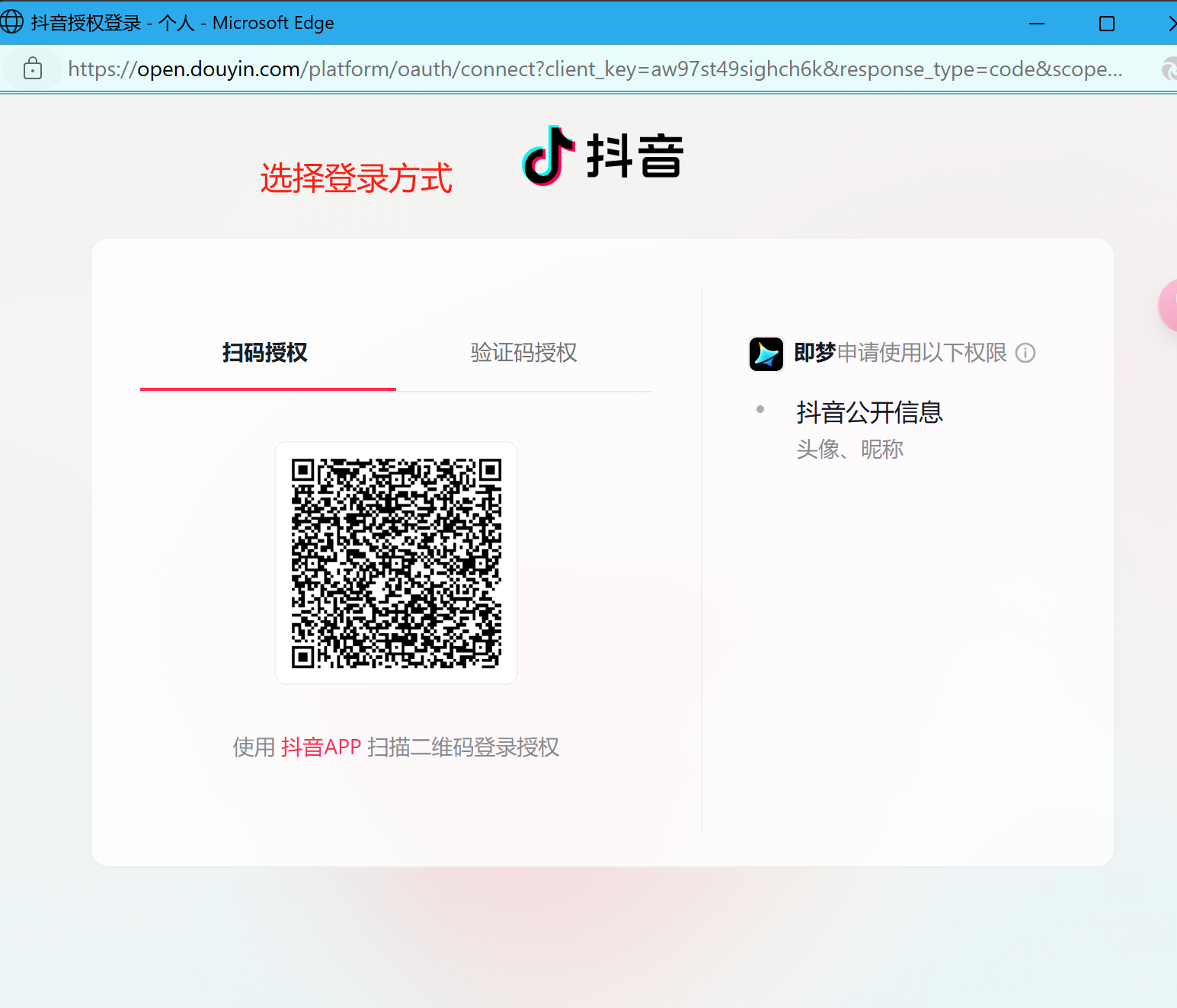1177x1008 pixels.
Task: Switch to the 扫码授权 tab
Action: click(265, 353)
